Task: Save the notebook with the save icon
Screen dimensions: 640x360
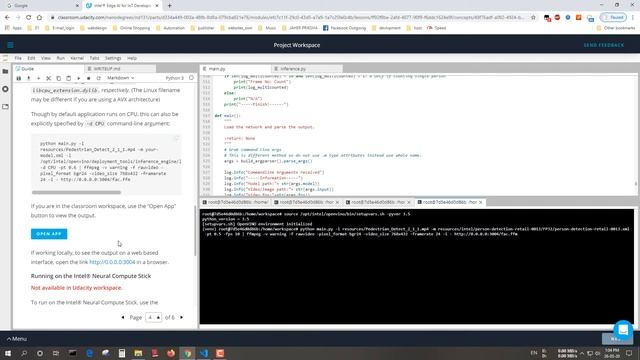Action: pyautogui.click(x=19, y=78)
